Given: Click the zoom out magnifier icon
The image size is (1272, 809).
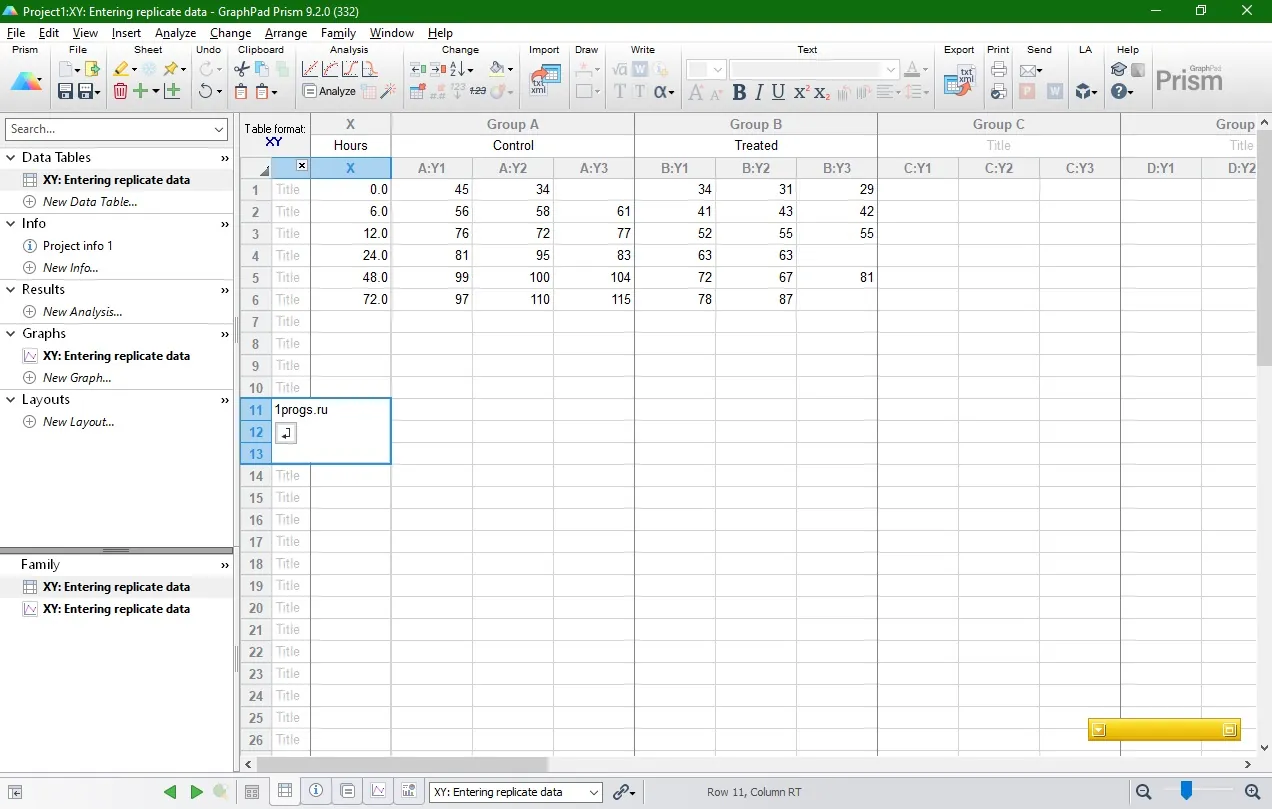Looking at the screenshot, I should pyautogui.click(x=1145, y=792).
